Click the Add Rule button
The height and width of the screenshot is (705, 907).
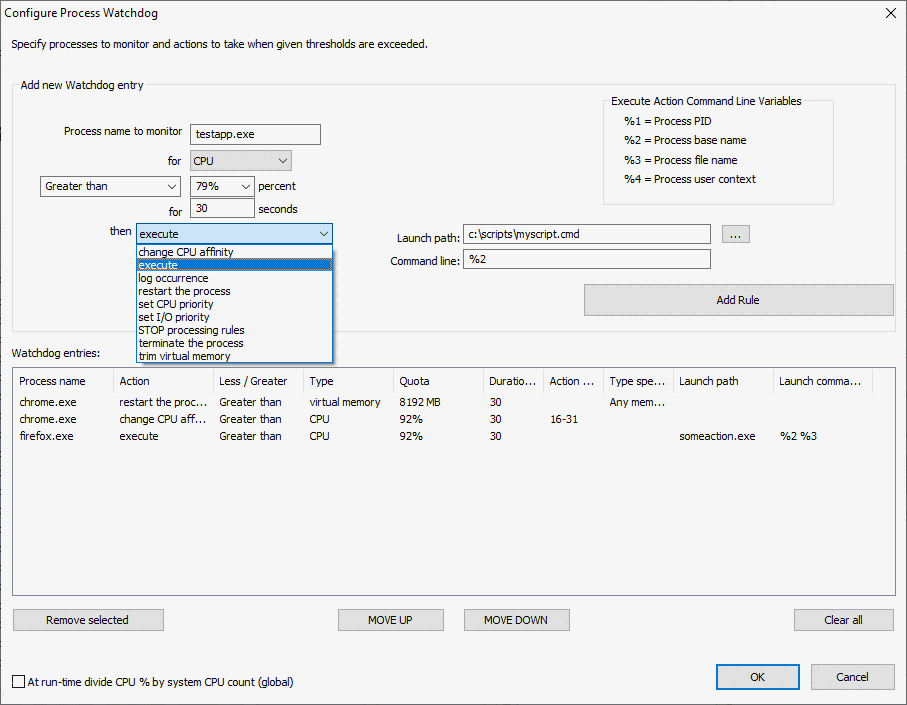[x=738, y=300]
